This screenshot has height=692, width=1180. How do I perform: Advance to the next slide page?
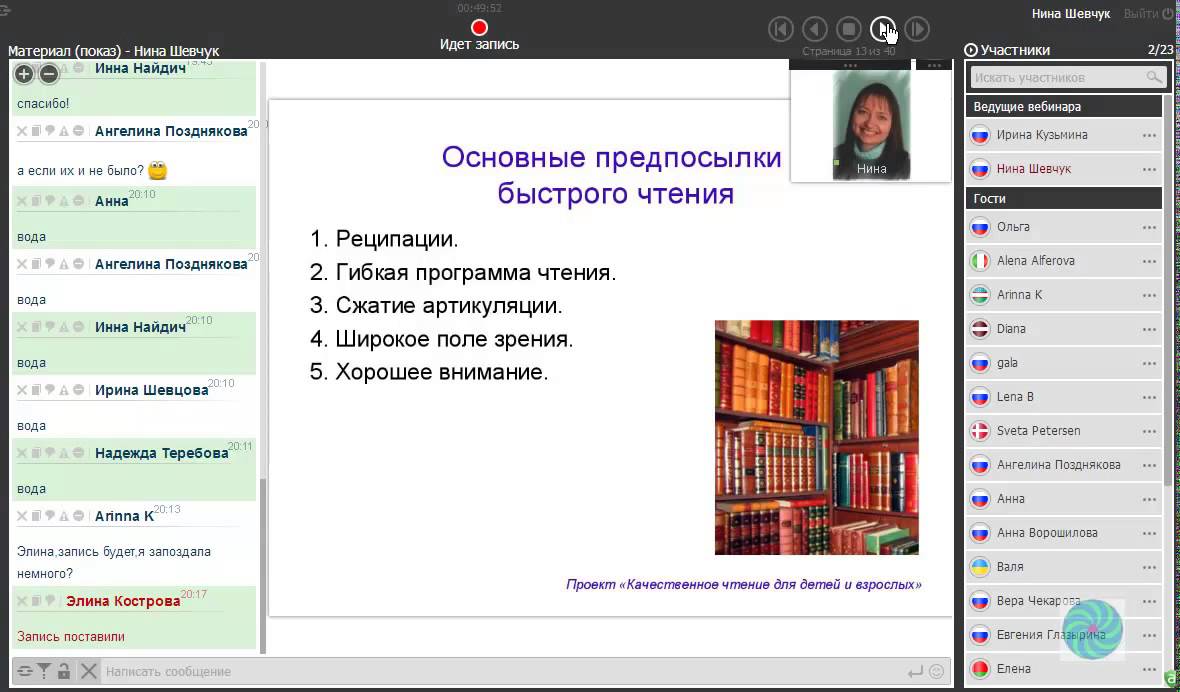[x=917, y=29]
